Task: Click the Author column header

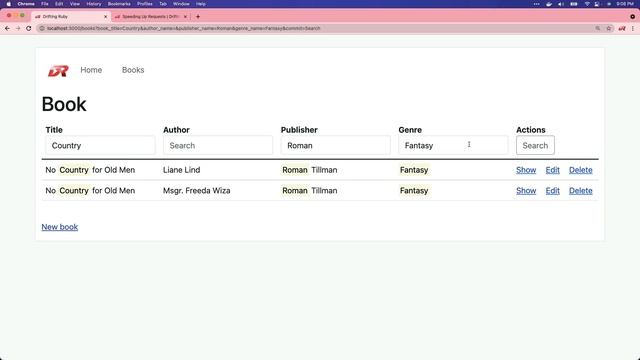Action: coord(176,130)
